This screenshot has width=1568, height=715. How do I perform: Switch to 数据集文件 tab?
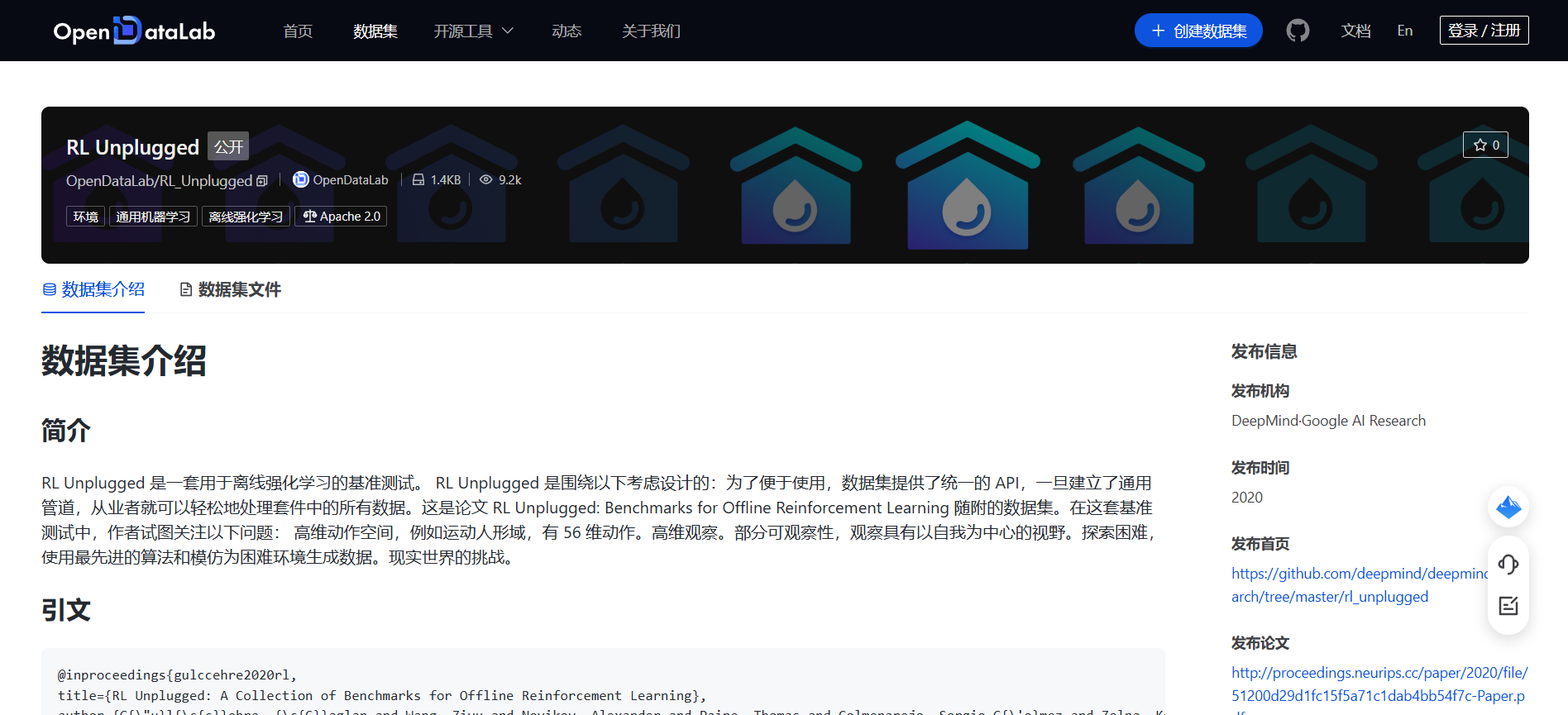[x=231, y=289]
